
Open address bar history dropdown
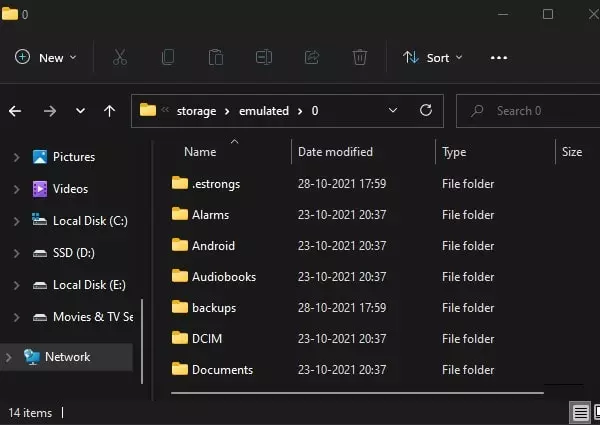(393, 111)
